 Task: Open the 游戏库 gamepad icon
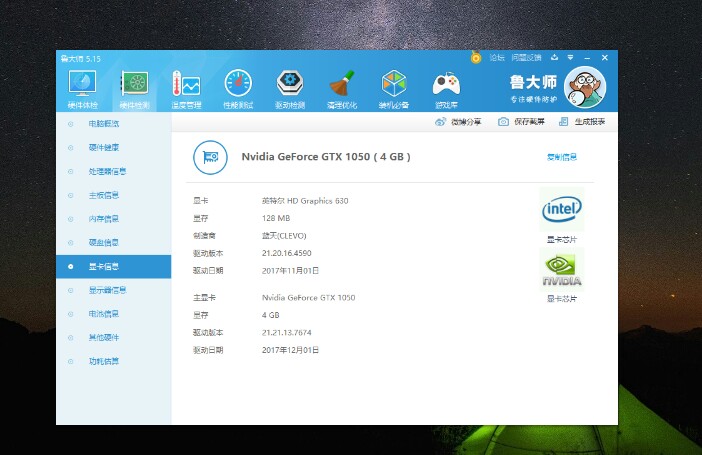[x=446, y=90]
